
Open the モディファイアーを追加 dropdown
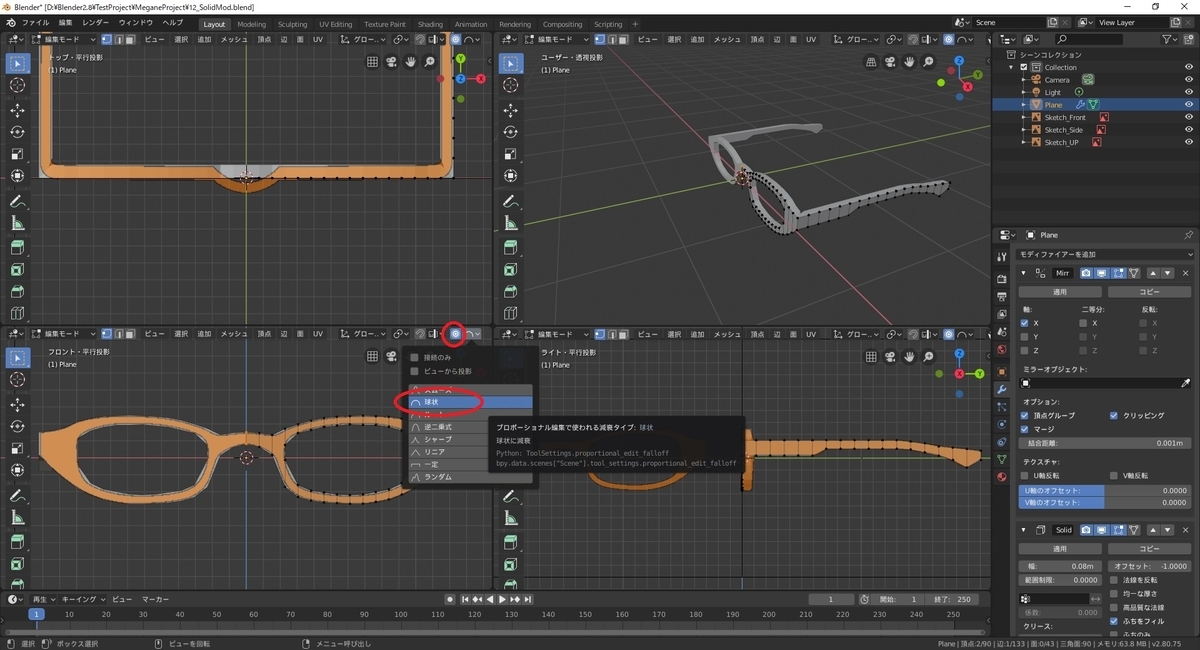(x=1103, y=255)
